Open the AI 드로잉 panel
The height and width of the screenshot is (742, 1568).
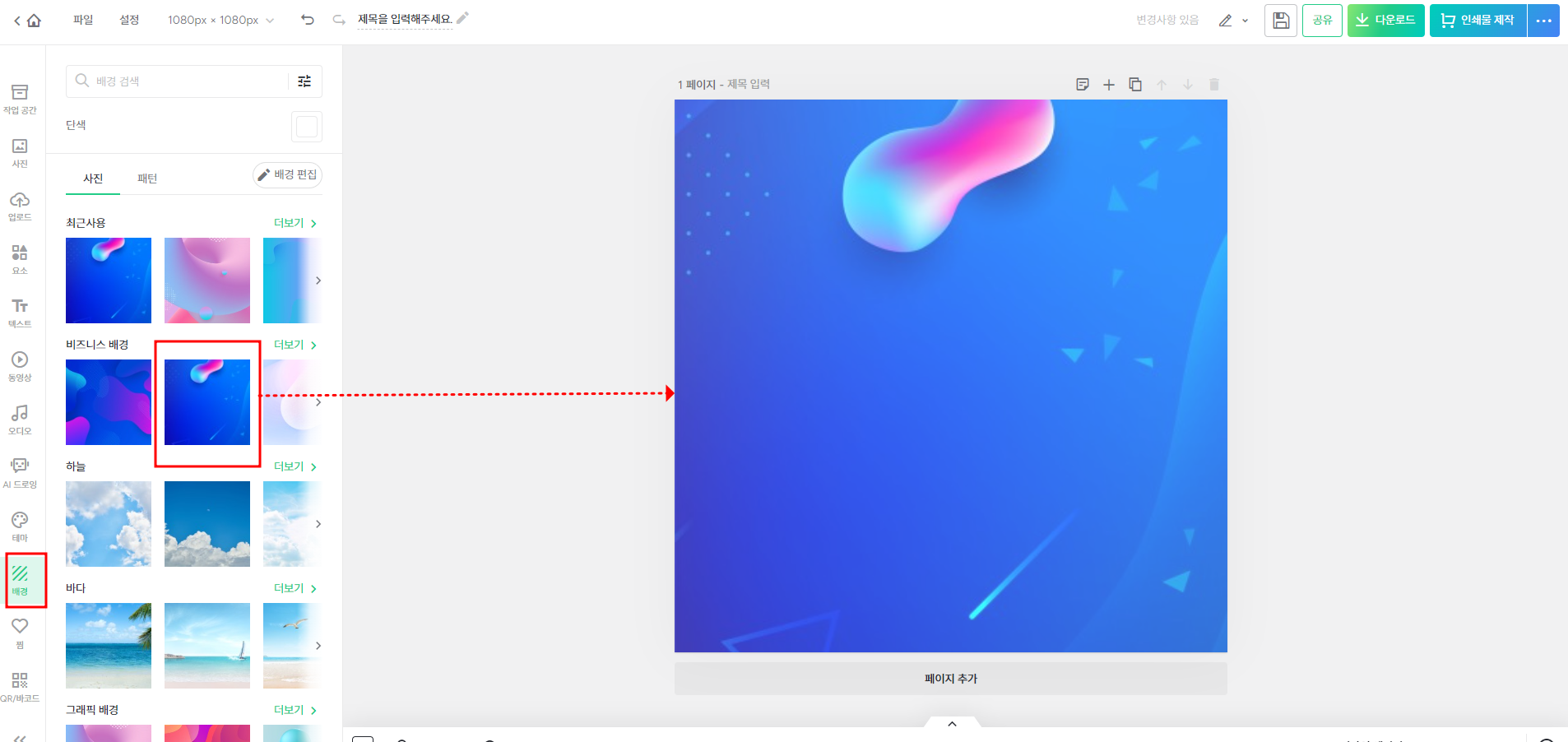click(x=20, y=473)
